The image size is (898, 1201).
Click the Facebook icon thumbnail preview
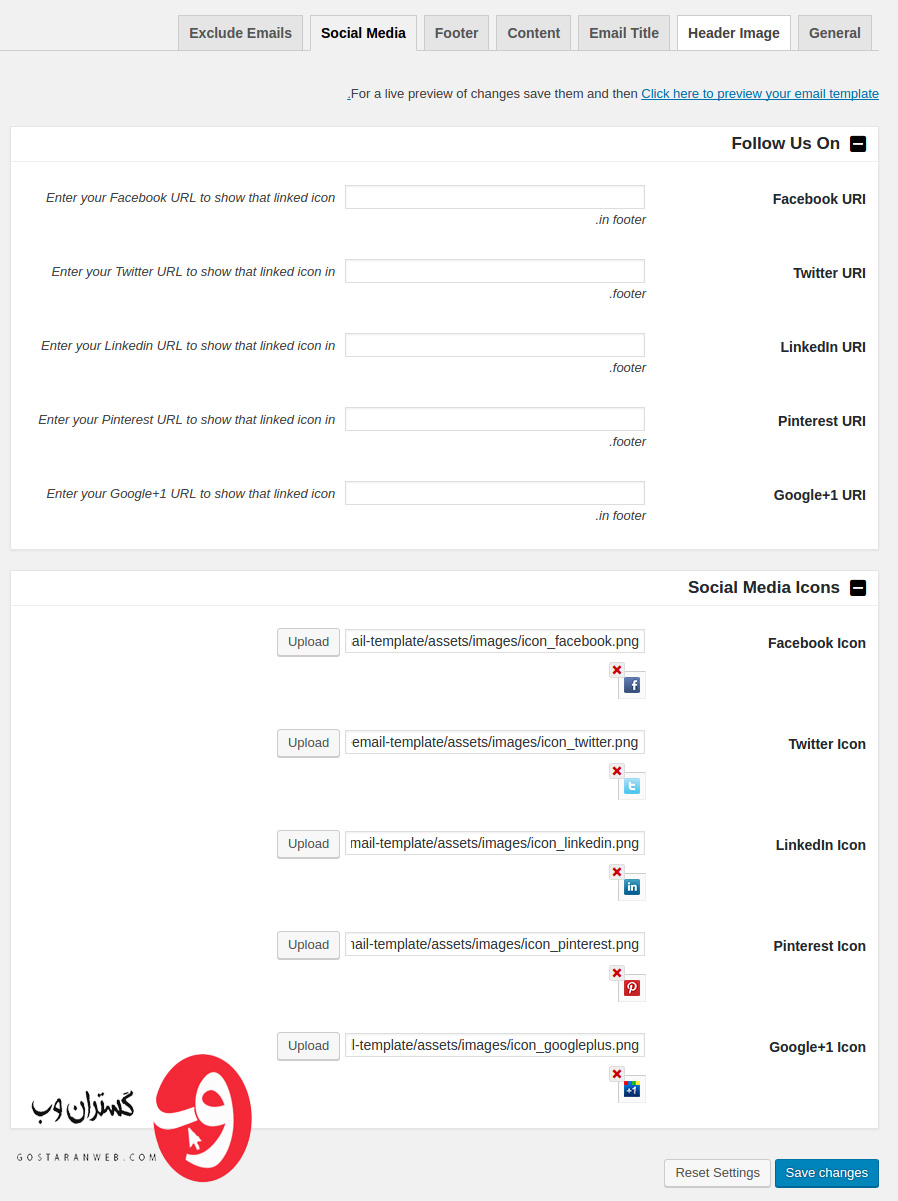(x=632, y=685)
